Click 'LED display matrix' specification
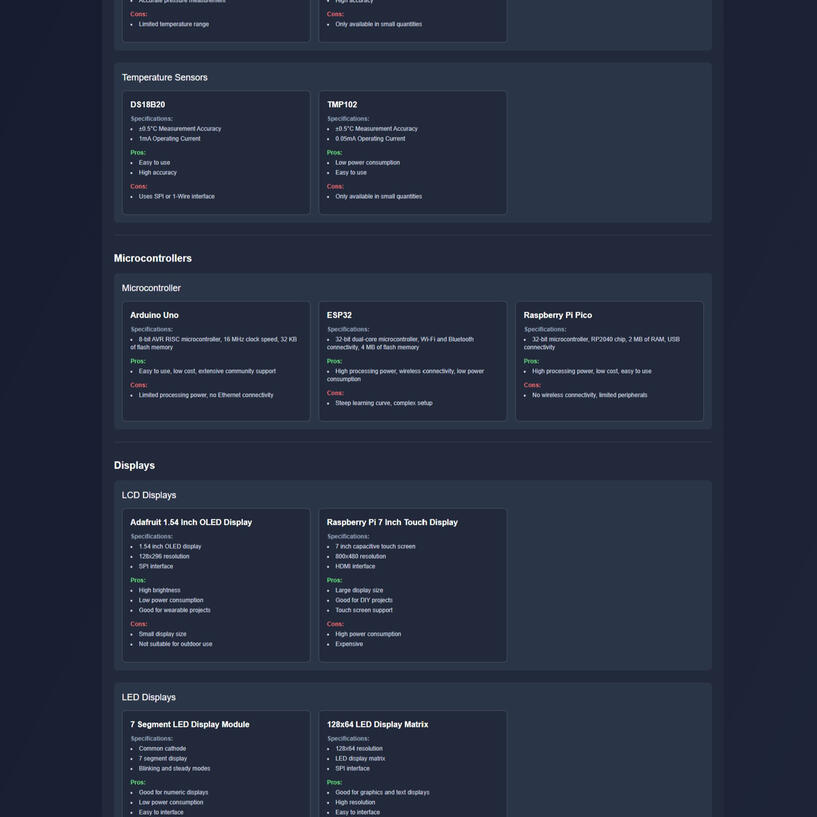Viewport: 817px width, 817px height. point(360,759)
